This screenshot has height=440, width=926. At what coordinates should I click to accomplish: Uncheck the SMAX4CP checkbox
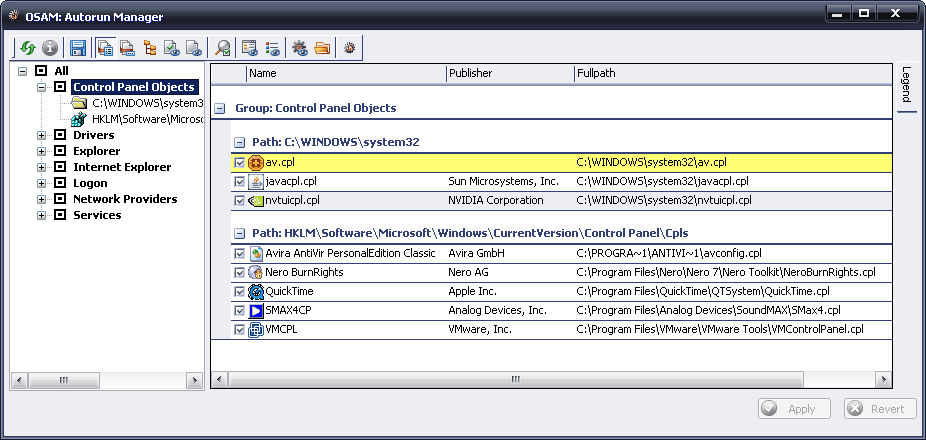239,310
